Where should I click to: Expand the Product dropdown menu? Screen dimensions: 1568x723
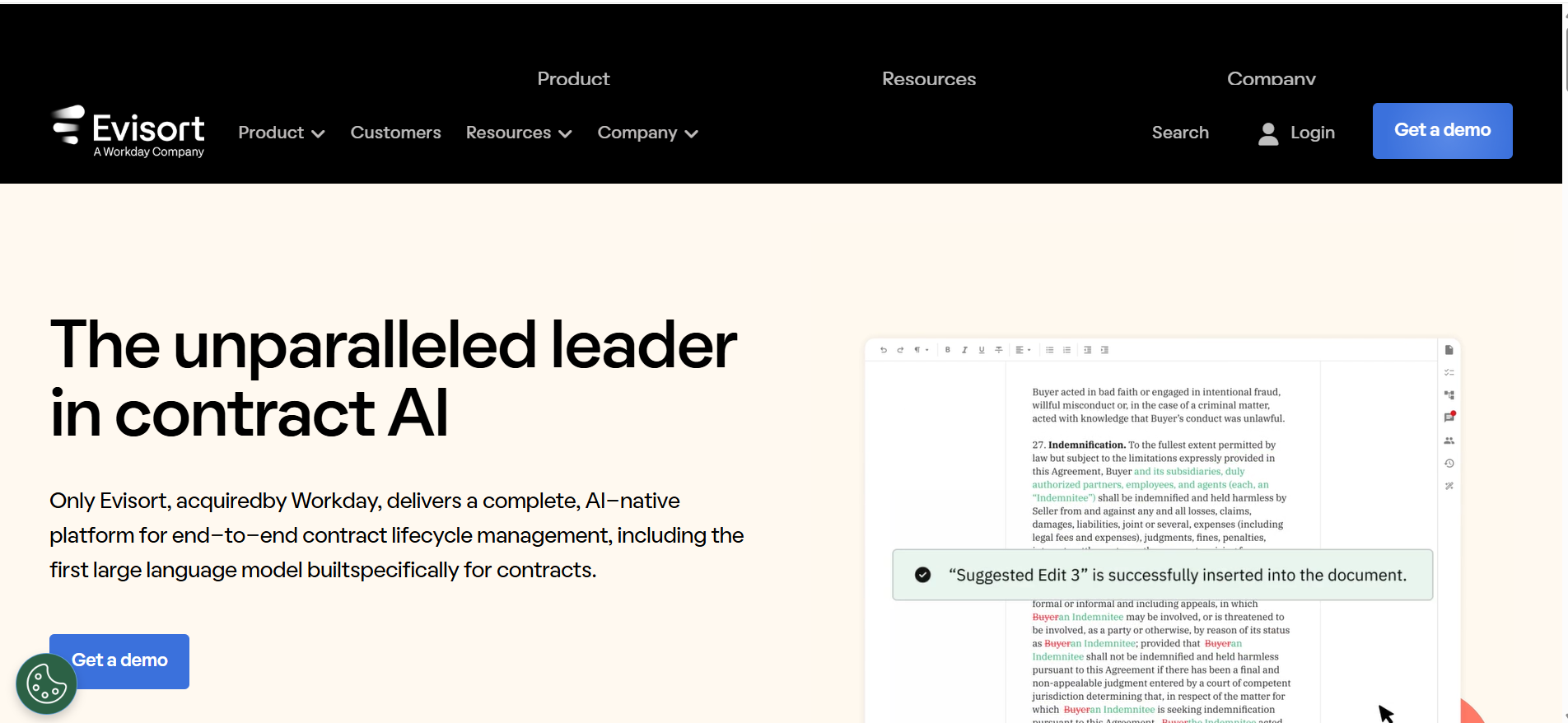281,133
